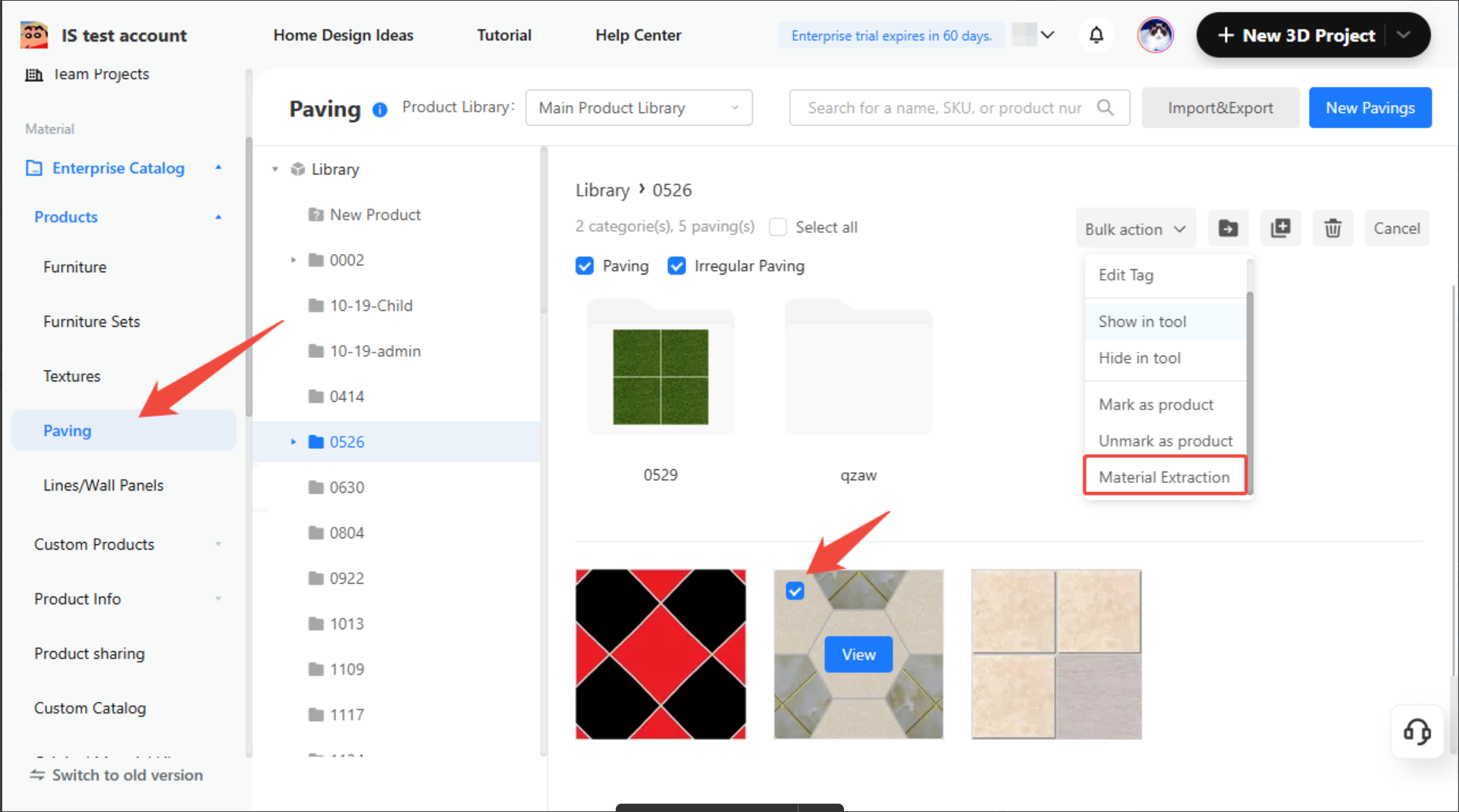Click the search magnifier icon
1459x812 pixels.
coord(1106,108)
